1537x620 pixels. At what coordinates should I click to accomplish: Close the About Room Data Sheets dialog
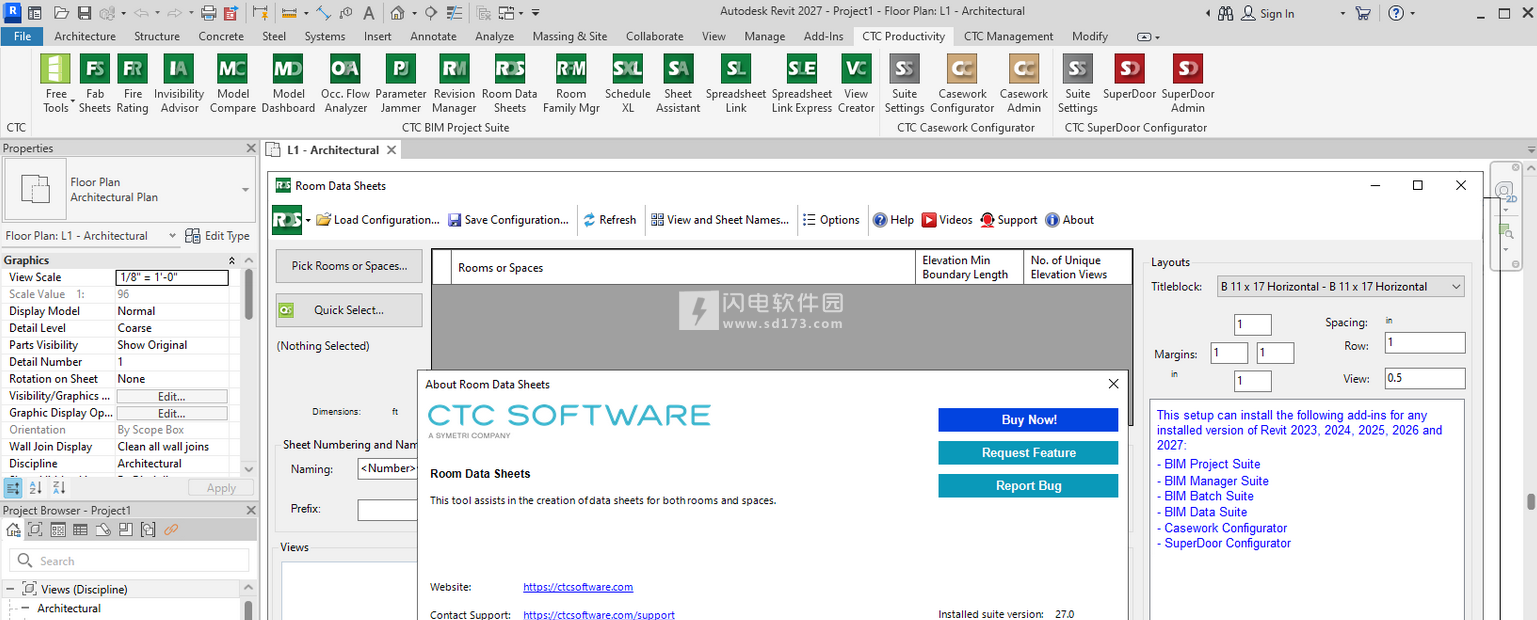point(1114,384)
